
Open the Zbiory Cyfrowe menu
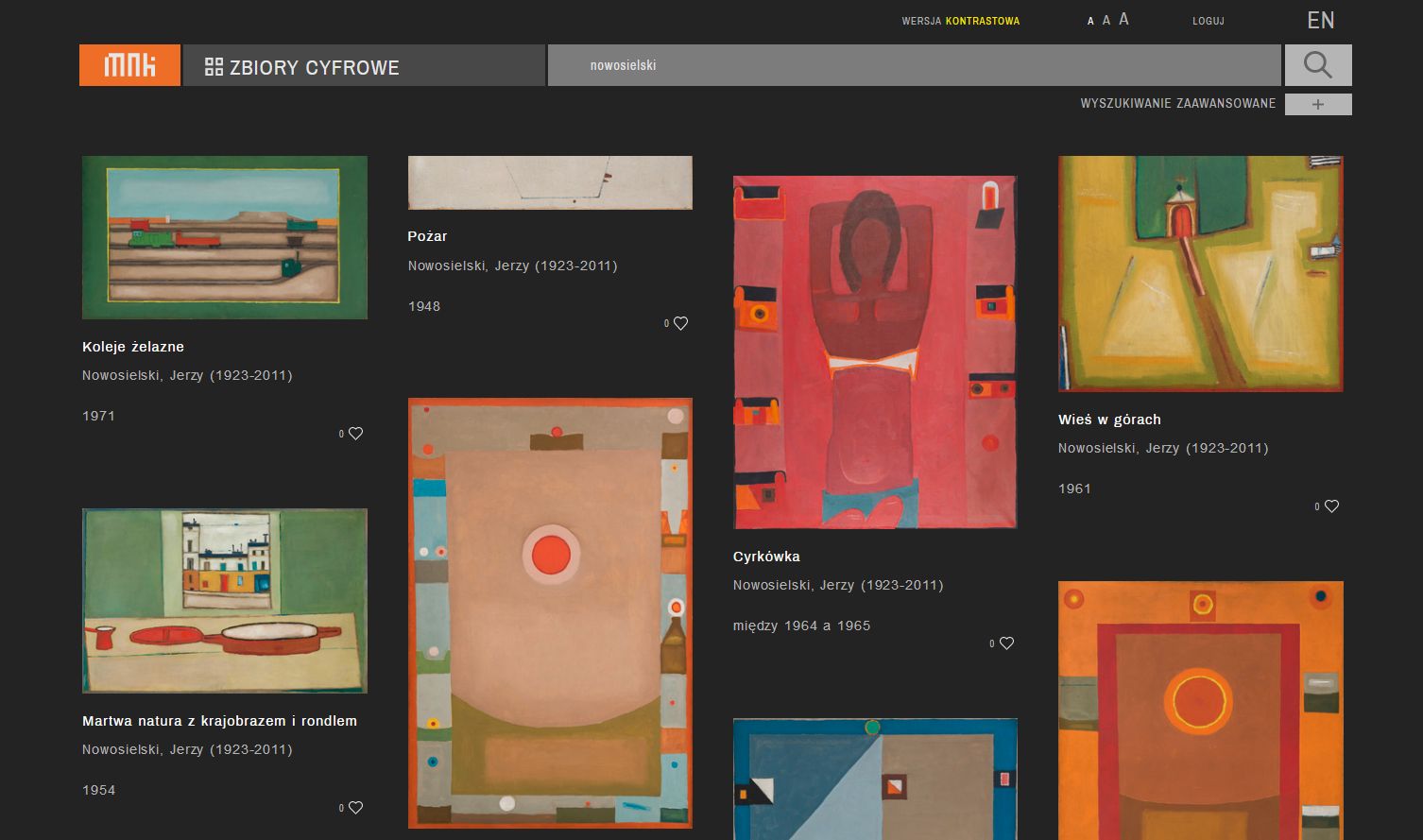[x=364, y=65]
